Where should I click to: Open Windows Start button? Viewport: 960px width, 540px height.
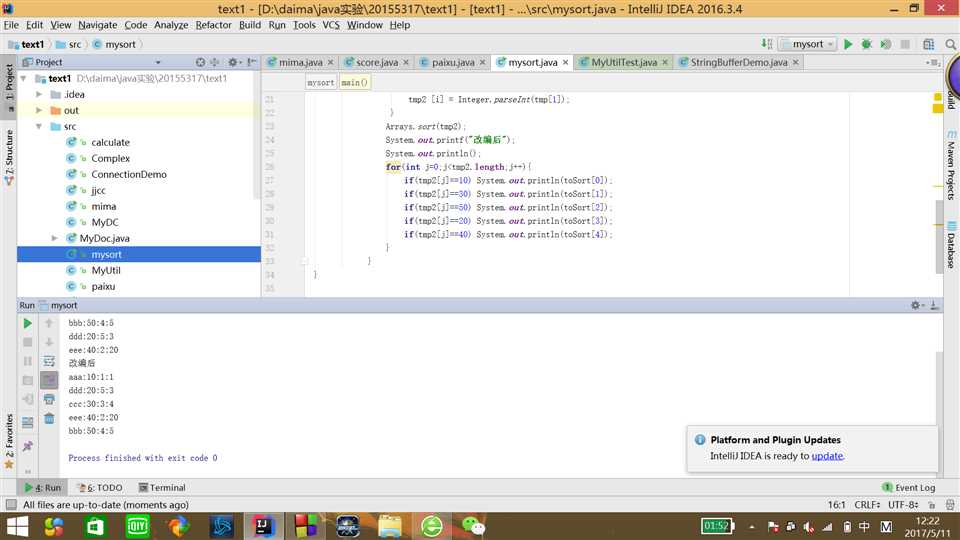[x=17, y=526]
